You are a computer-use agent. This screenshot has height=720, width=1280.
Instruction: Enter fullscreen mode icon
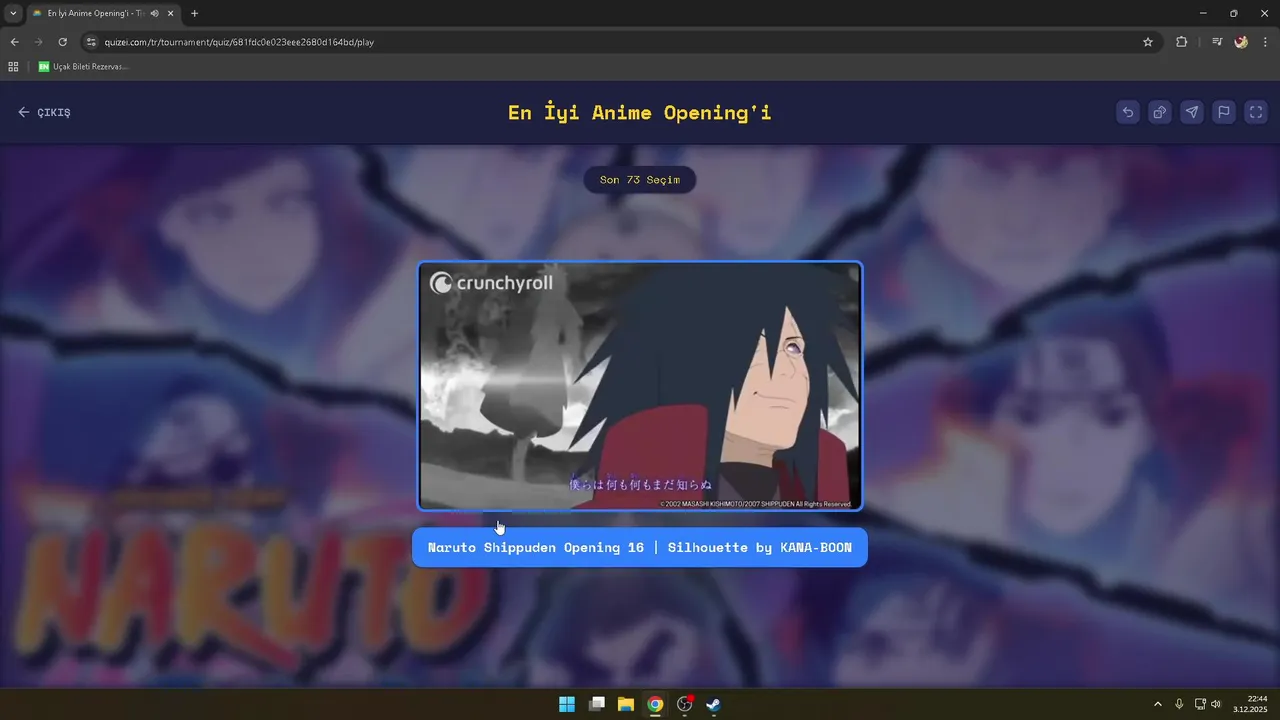[1256, 112]
